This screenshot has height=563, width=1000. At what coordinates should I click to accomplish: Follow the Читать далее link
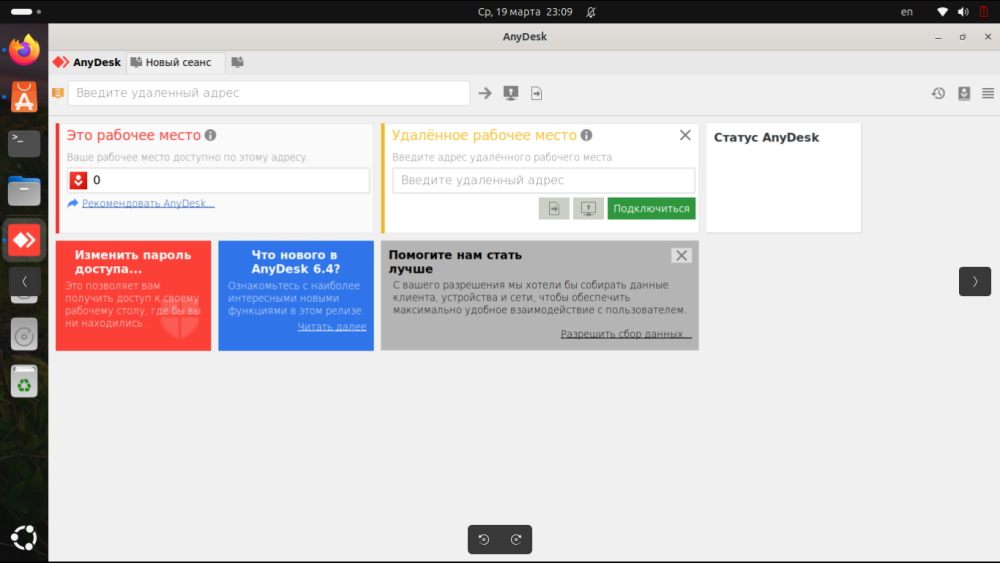click(x=332, y=326)
